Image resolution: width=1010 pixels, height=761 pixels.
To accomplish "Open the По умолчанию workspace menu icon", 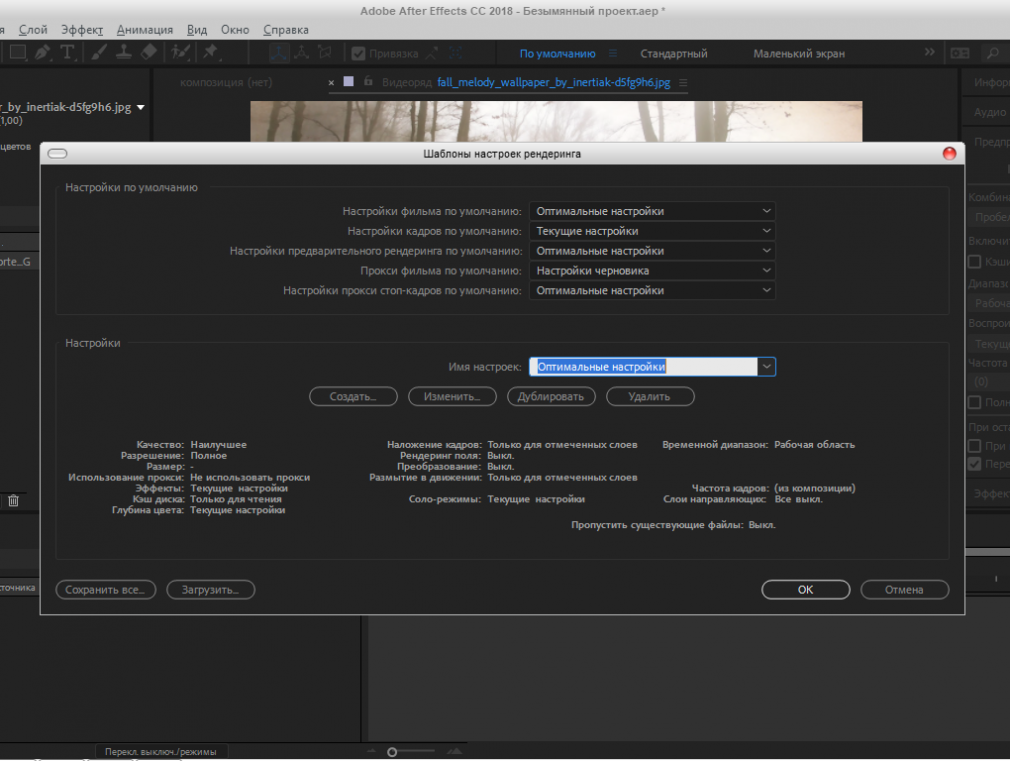I will [613, 53].
